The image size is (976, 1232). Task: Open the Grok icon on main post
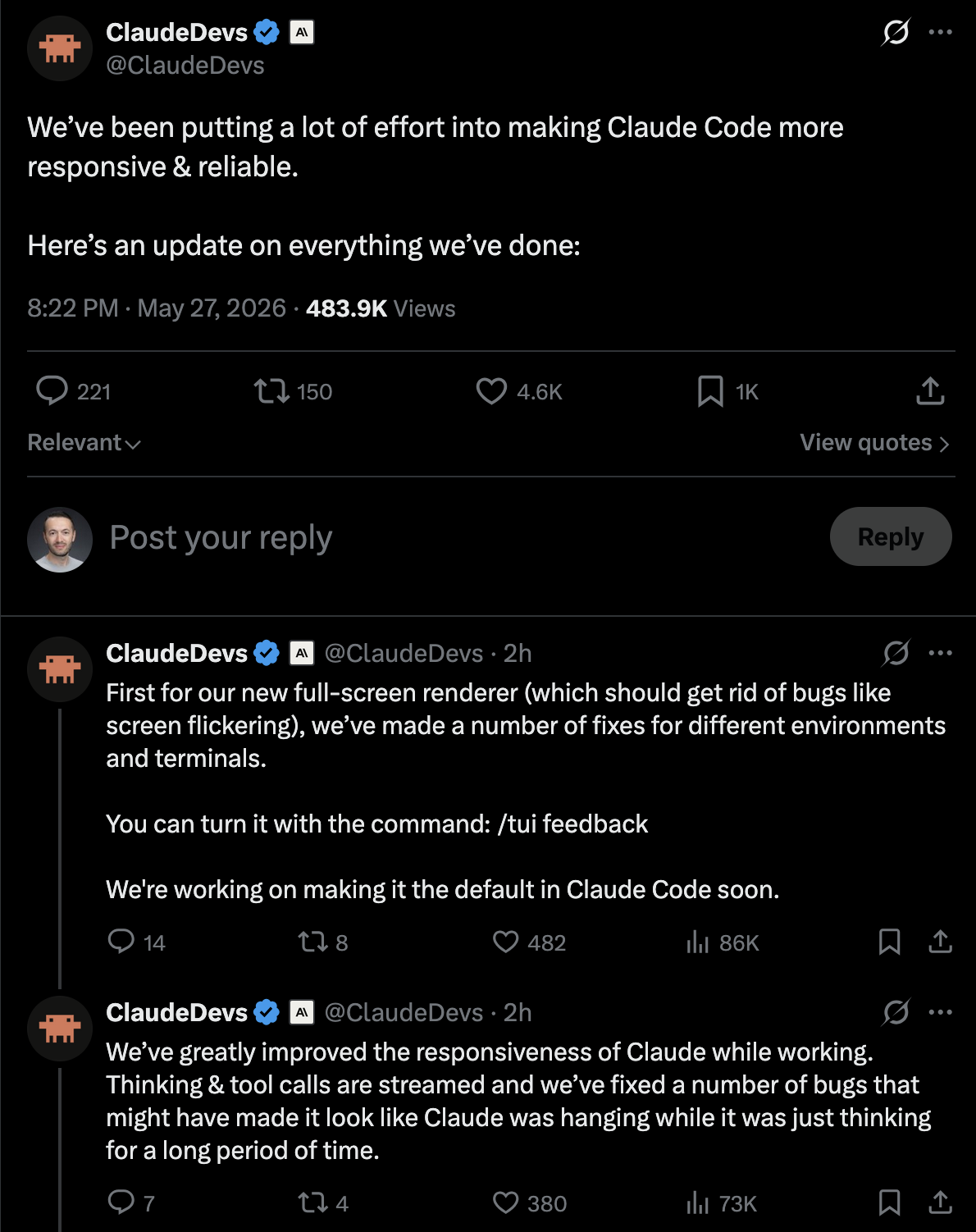click(896, 32)
